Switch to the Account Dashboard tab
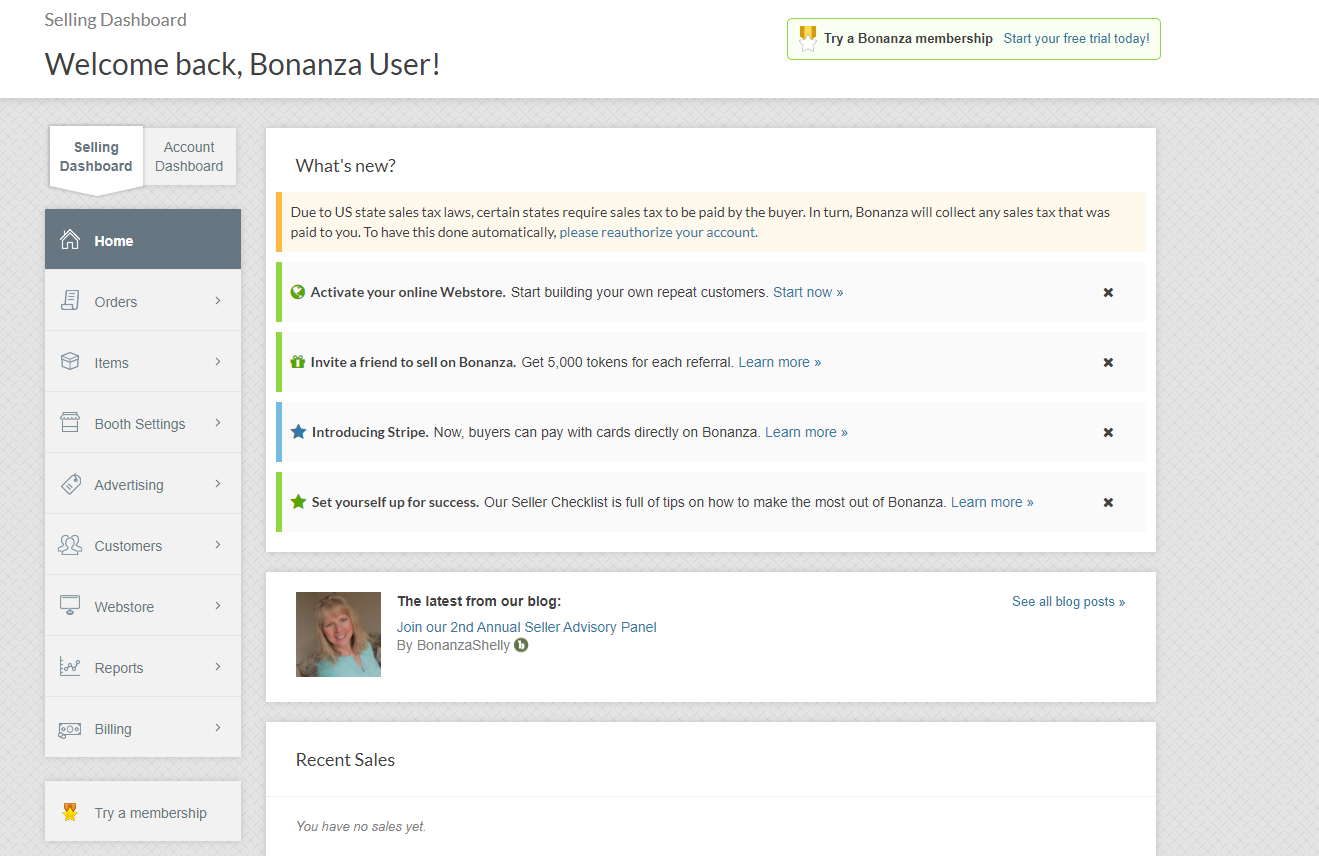This screenshot has height=856, width=1319. 189,156
